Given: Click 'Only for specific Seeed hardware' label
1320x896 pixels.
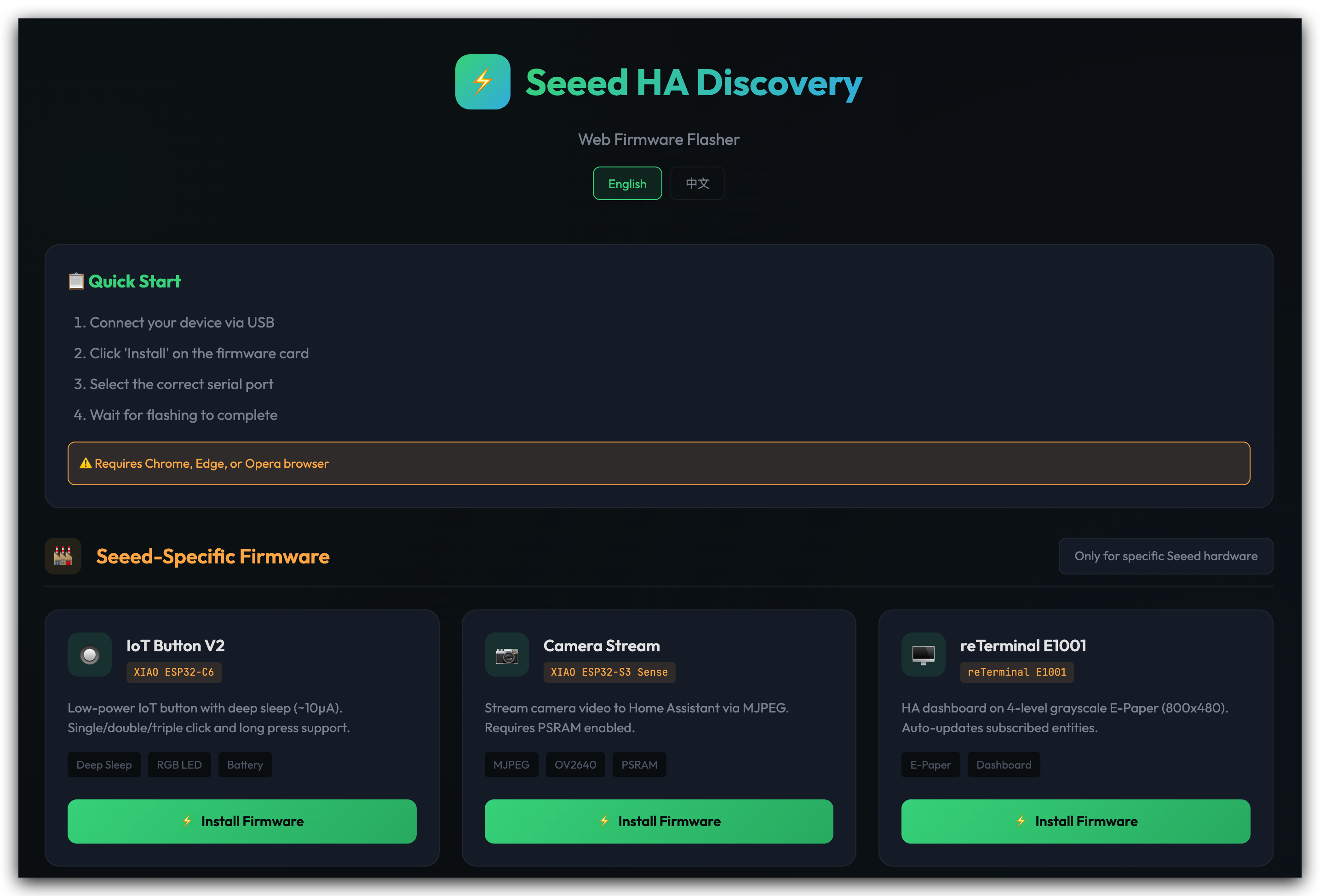Looking at the screenshot, I should tap(1165, 556).
